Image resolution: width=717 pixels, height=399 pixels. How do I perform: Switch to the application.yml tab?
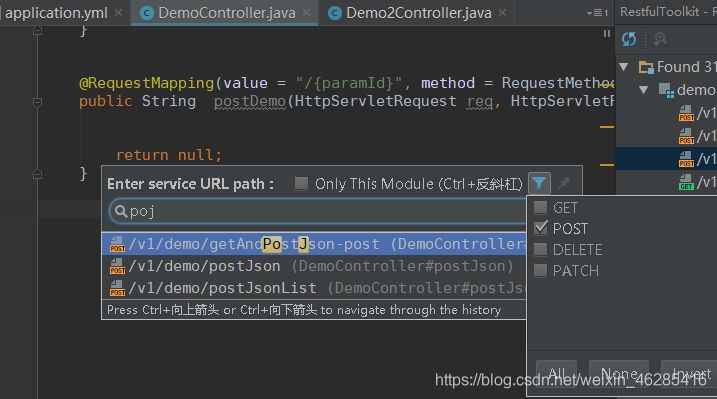click(57, 13)
